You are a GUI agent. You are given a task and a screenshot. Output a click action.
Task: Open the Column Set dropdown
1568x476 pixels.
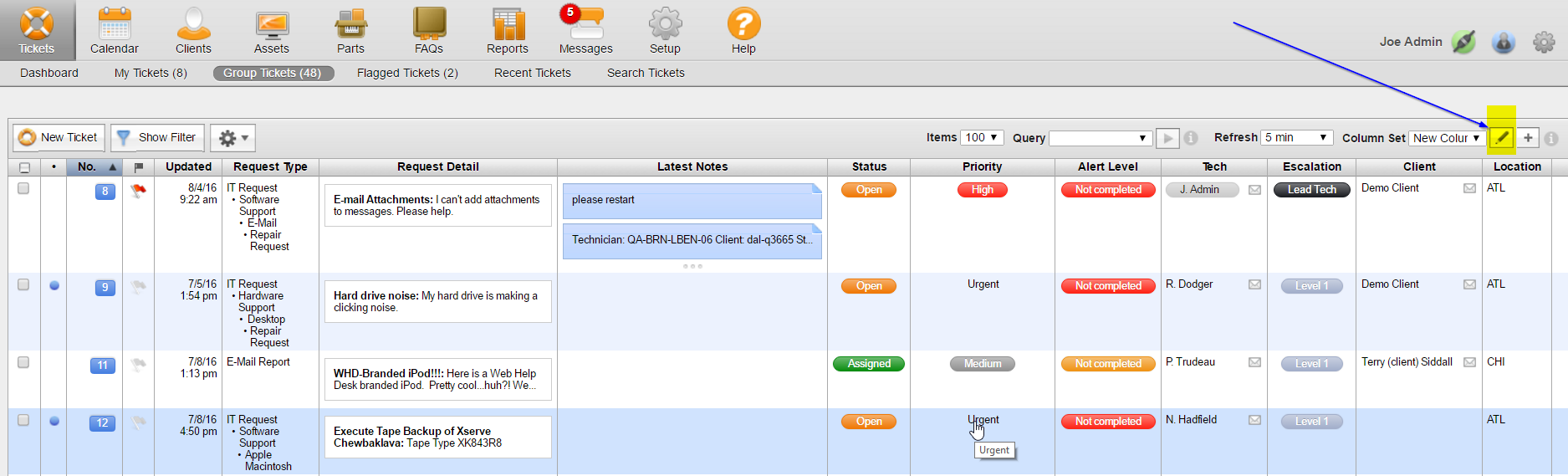click(x=1447, y=138)
